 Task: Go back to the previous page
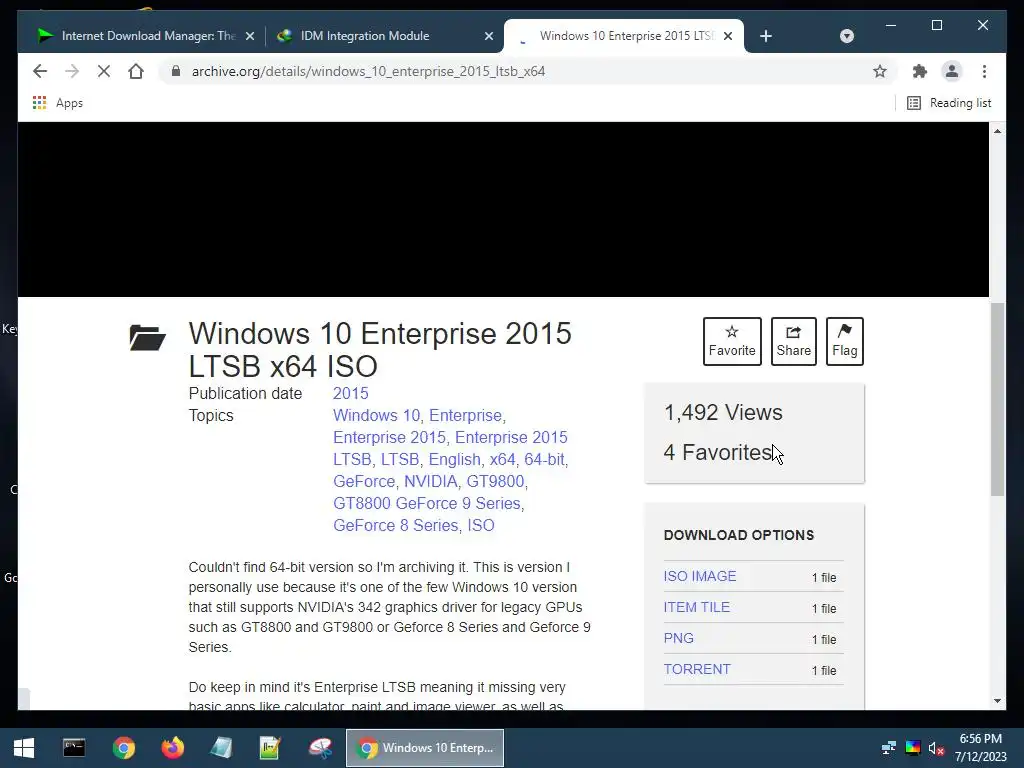tap(40, 71)
